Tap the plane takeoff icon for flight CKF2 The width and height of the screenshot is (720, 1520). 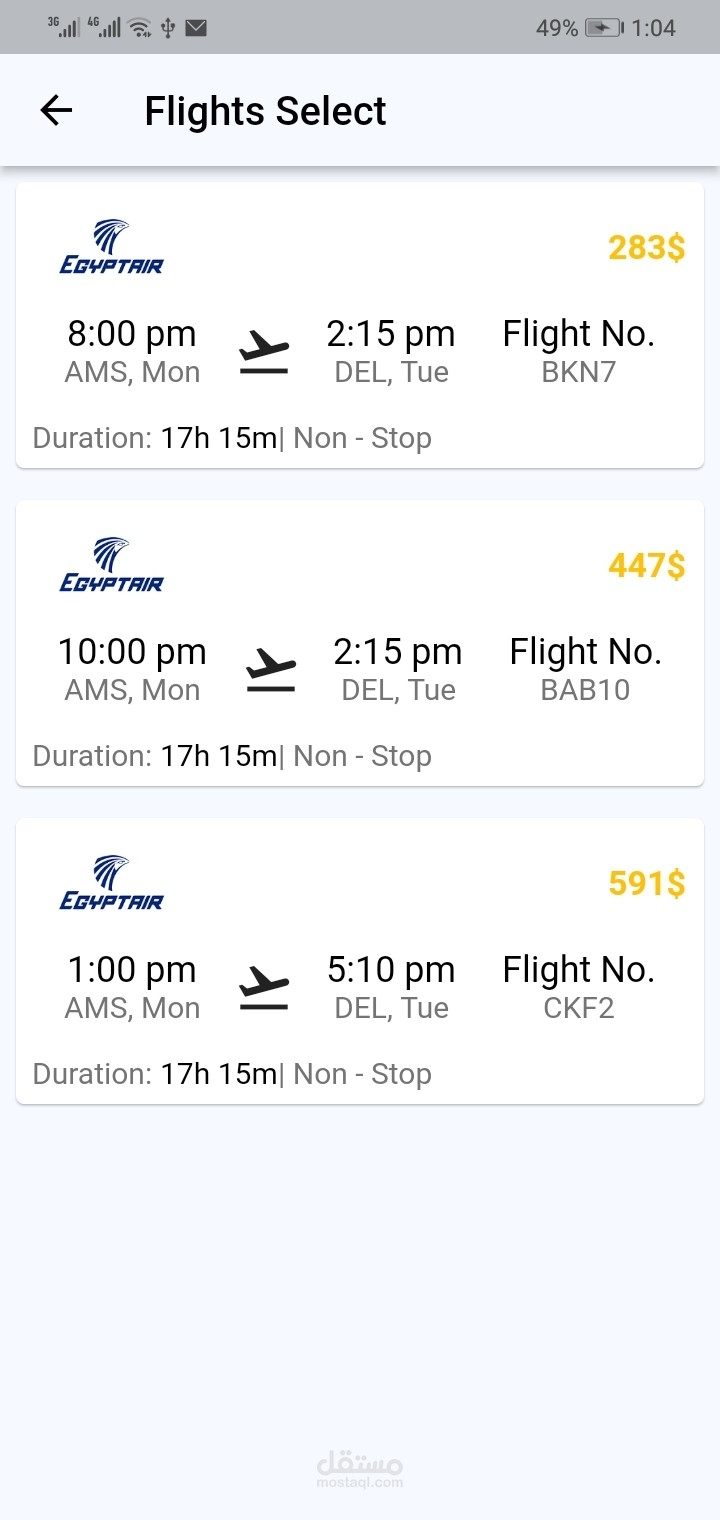click(x=264, y=989)
